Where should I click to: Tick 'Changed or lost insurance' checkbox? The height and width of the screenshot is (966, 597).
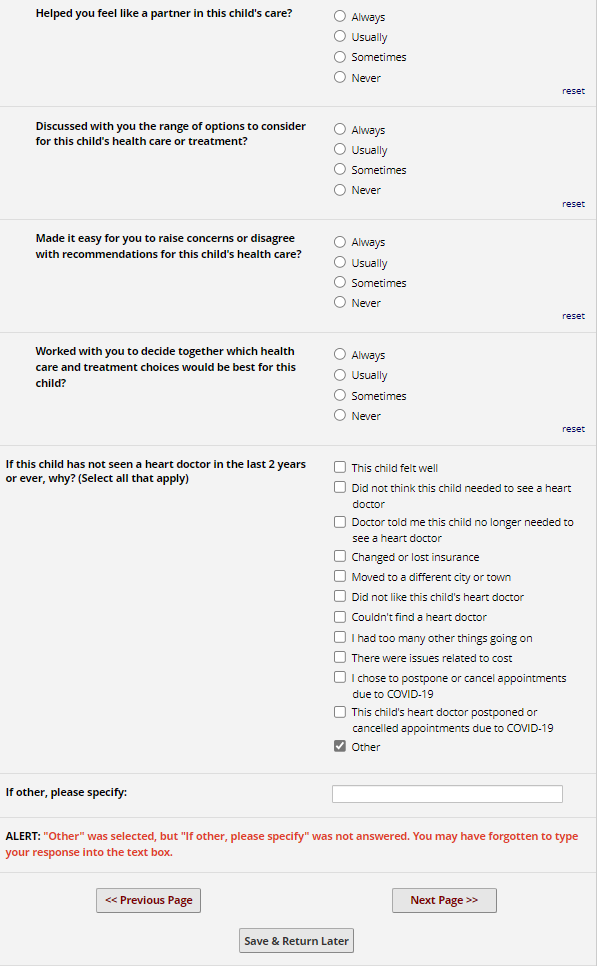point(339,556)
